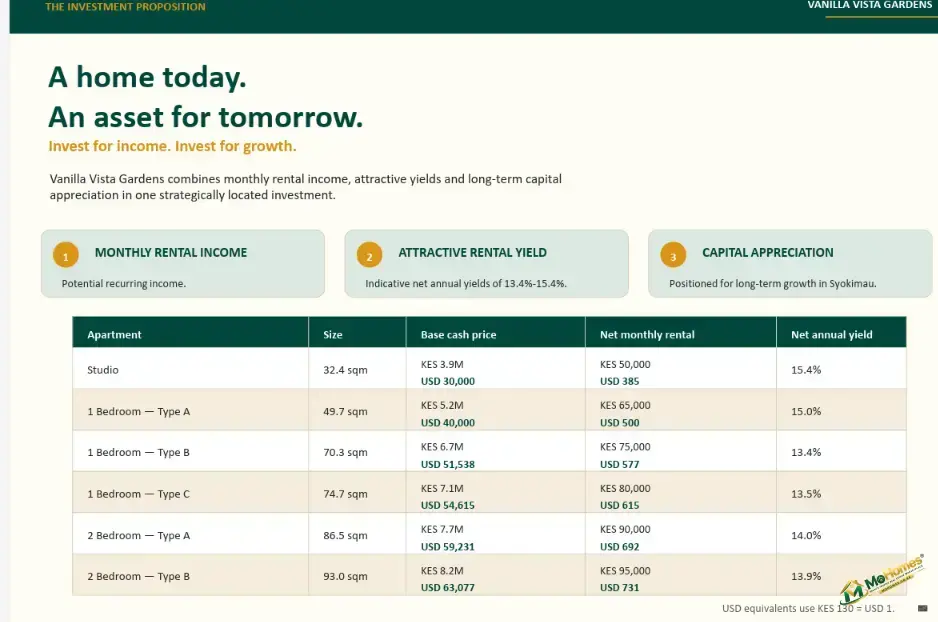Click the 'USD 40,000' price value
The height and width of the screenshot is (622, 938).
447,423
